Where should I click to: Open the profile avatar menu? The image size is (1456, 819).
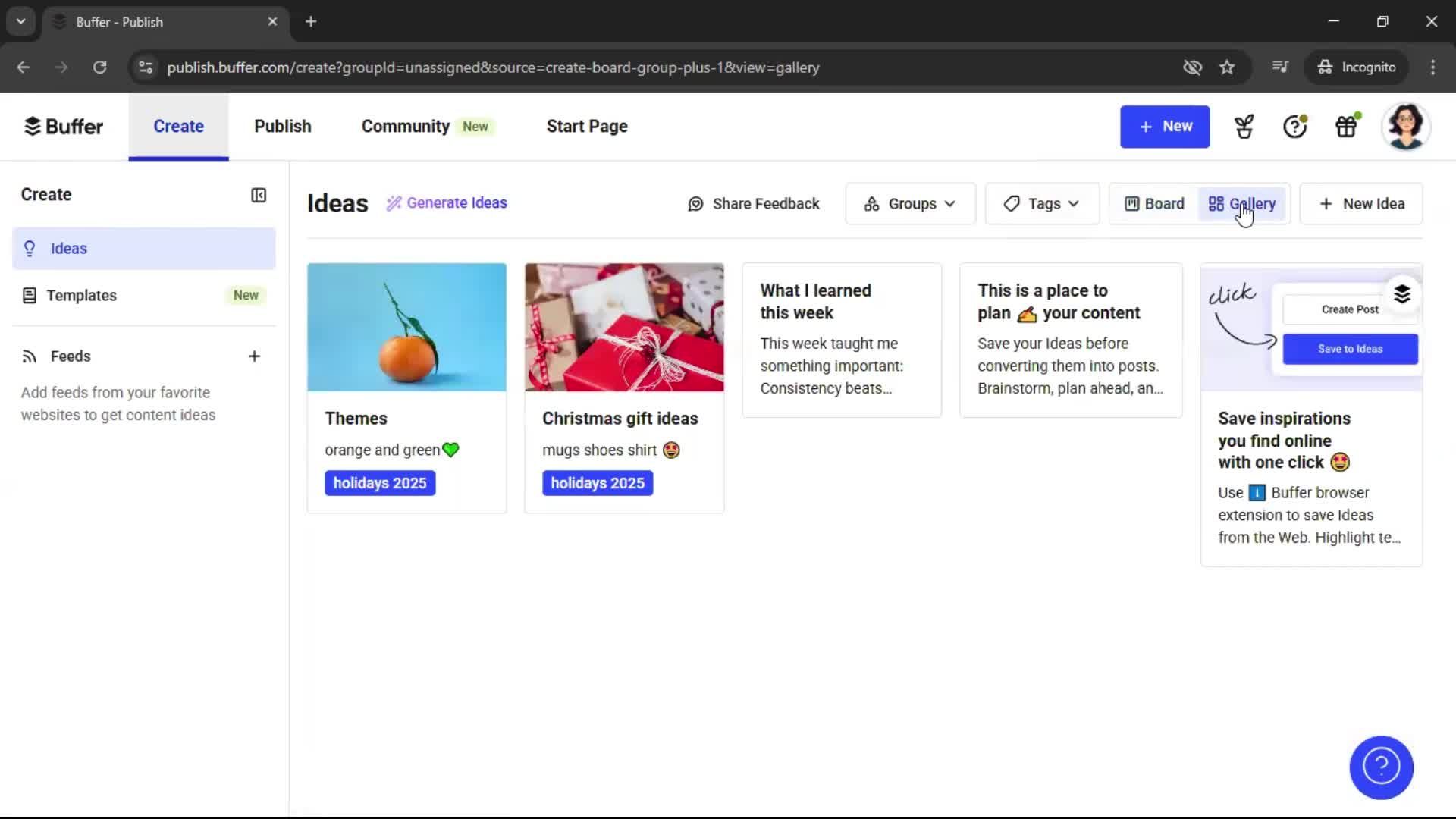click(1407, 127)
